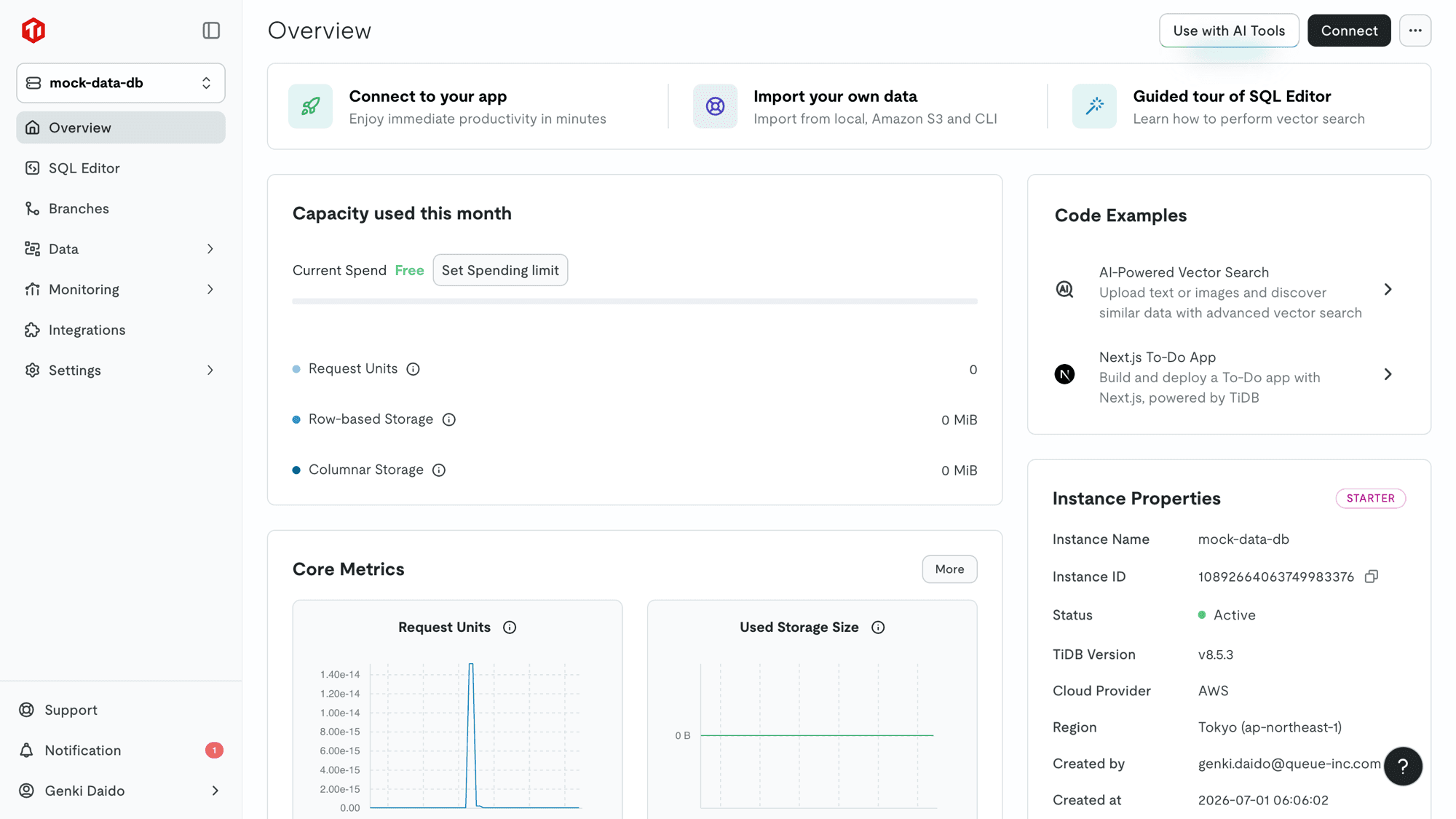This screenshot has height=819, width=1456.
Task: Click the Monitoring chart icon
Action: (32, 290)
